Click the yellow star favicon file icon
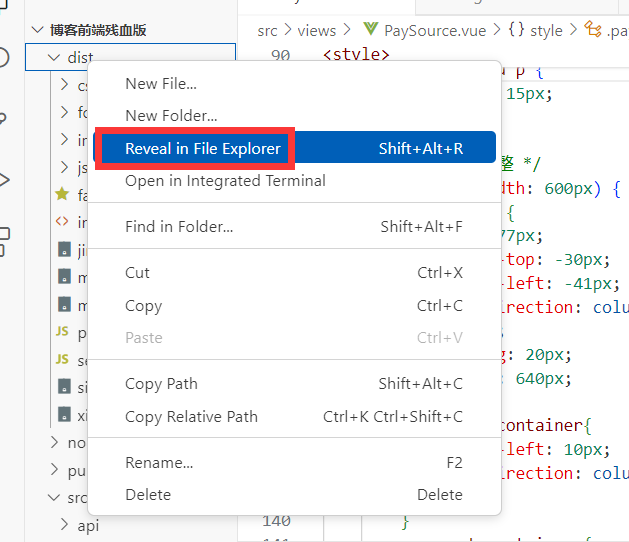629x542 pixels. pos(62,194)
